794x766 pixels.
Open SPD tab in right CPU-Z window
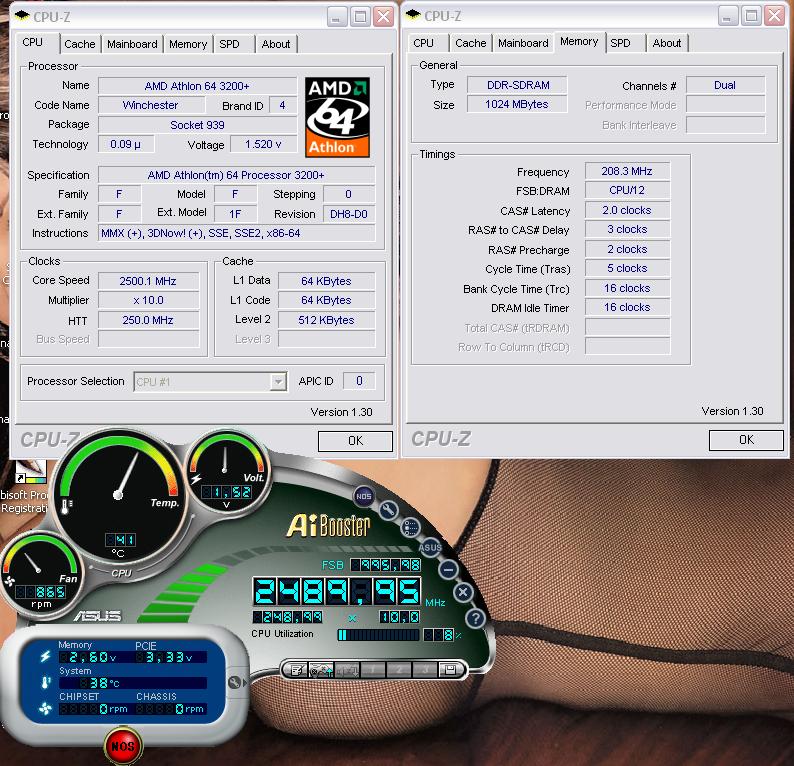point(620,43)
